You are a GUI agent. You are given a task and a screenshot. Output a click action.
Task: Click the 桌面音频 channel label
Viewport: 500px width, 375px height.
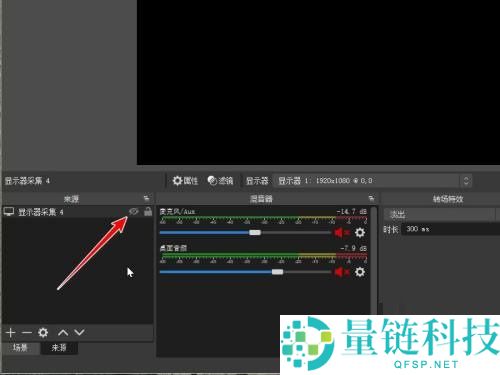(173, 248)
